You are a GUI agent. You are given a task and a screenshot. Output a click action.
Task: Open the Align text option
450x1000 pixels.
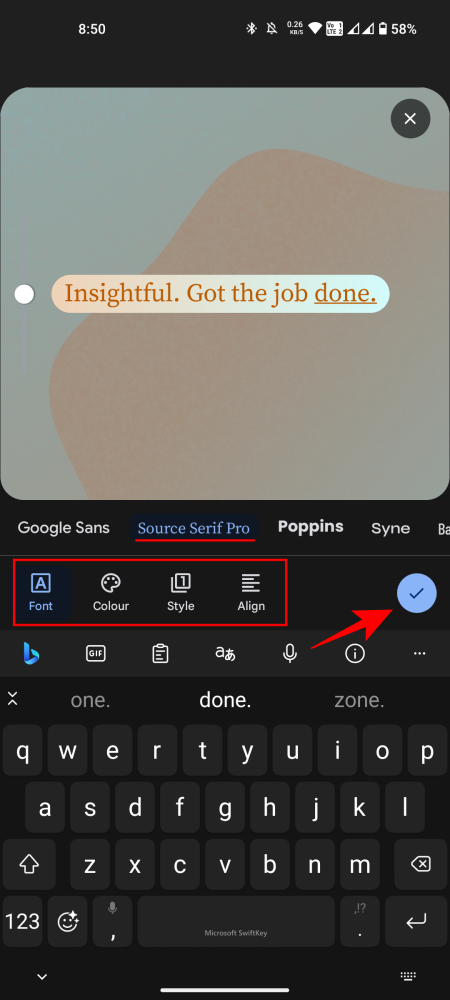251,593
